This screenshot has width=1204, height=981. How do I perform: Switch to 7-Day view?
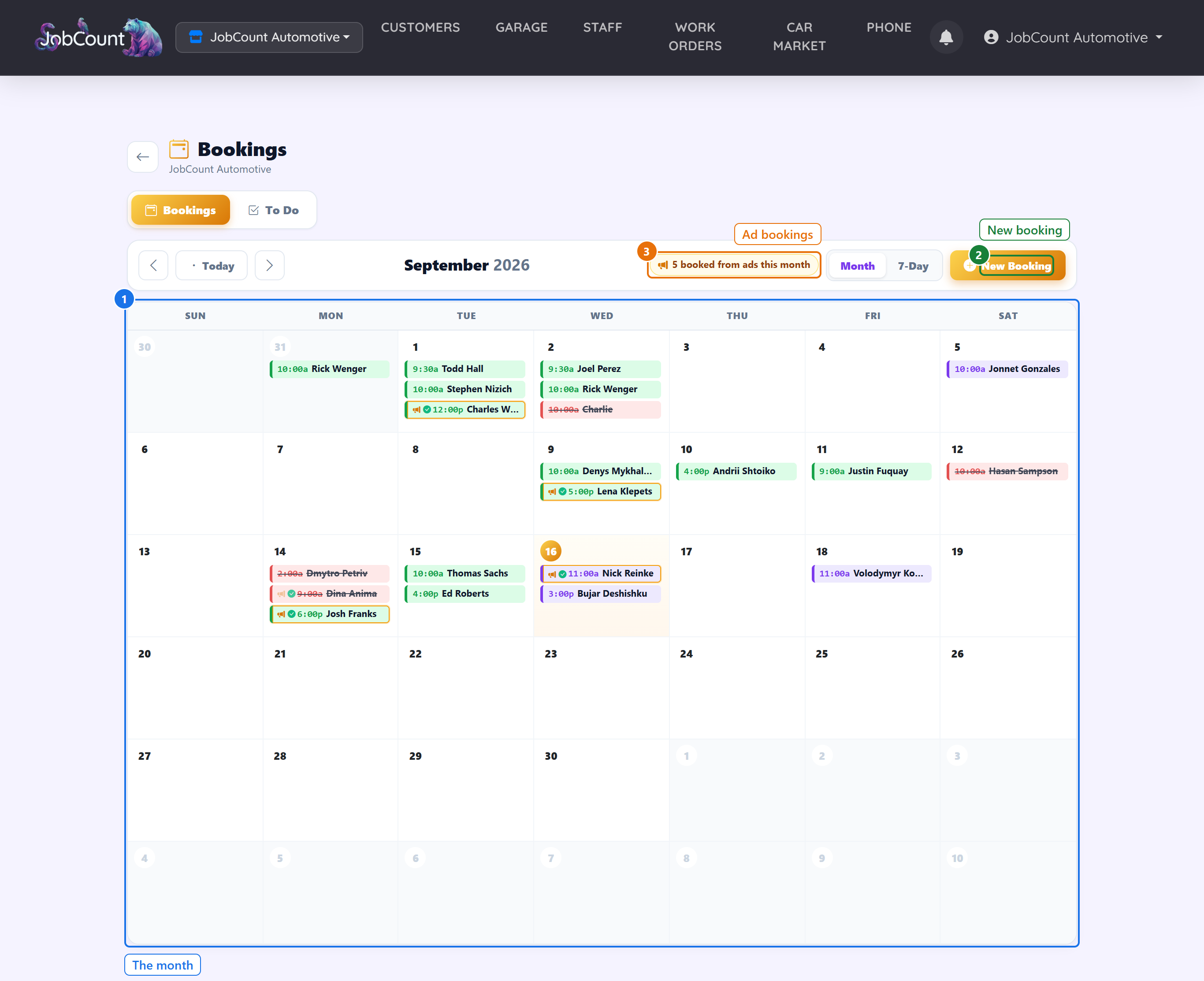(912, 266)
